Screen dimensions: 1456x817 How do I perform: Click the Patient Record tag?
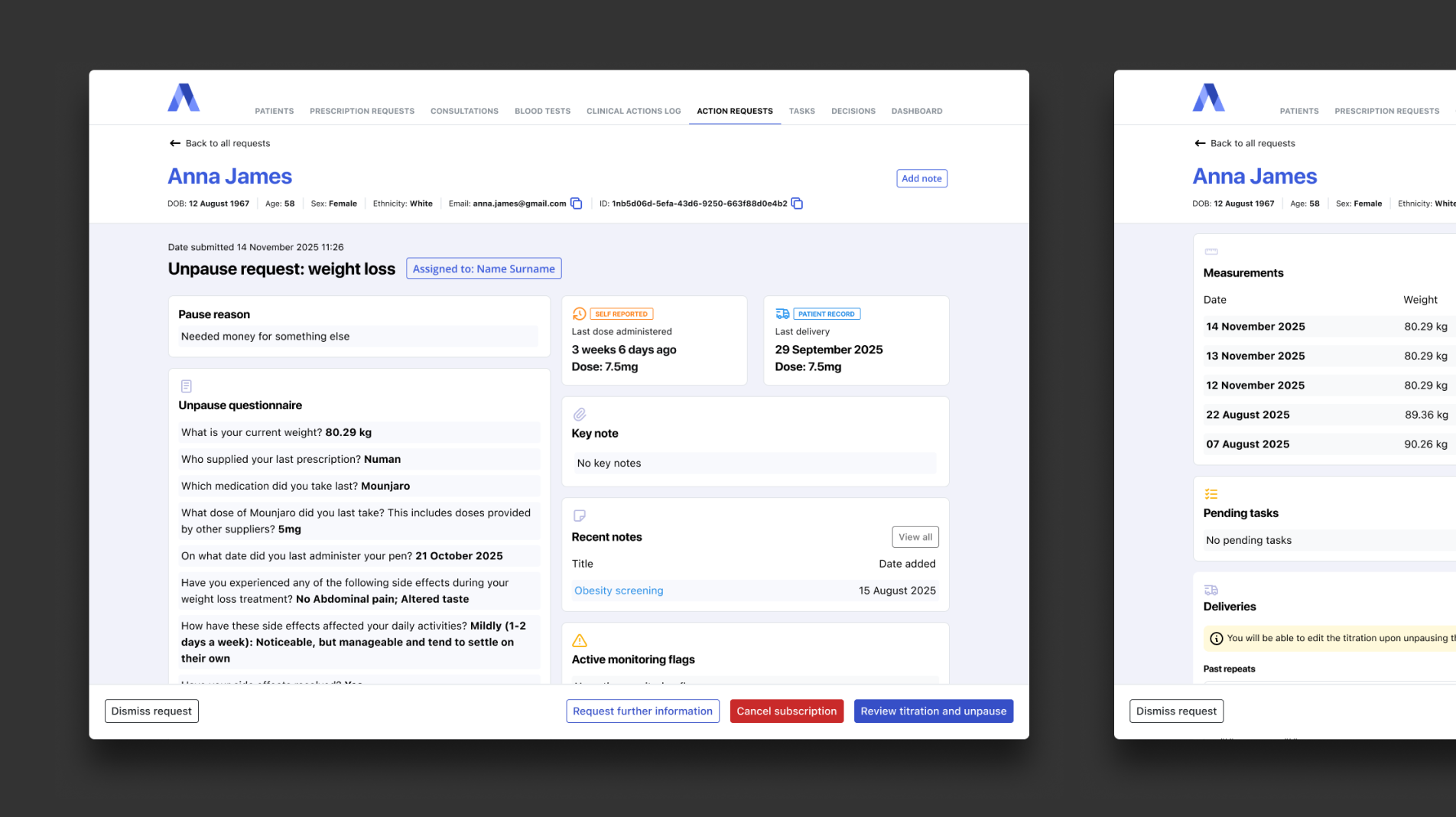827,314
